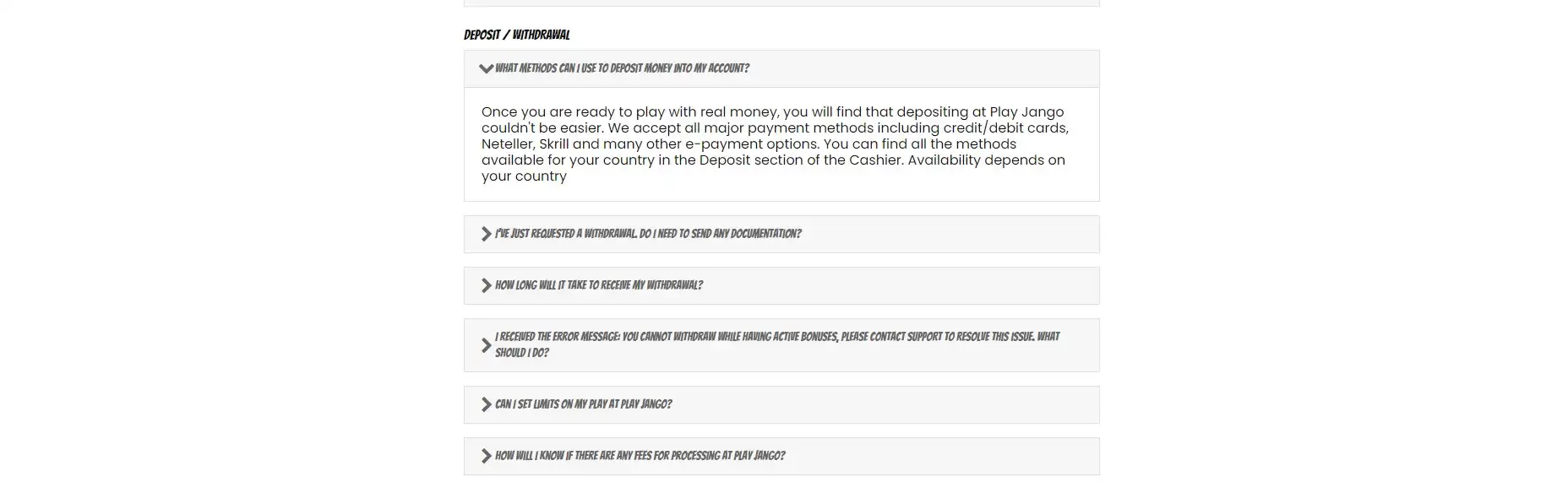Image resolution: width=1568 pixels, height=493 pixels.
Task: Click the 'Deposit / Withdrawal' section heading
Action: click(517, 35)
